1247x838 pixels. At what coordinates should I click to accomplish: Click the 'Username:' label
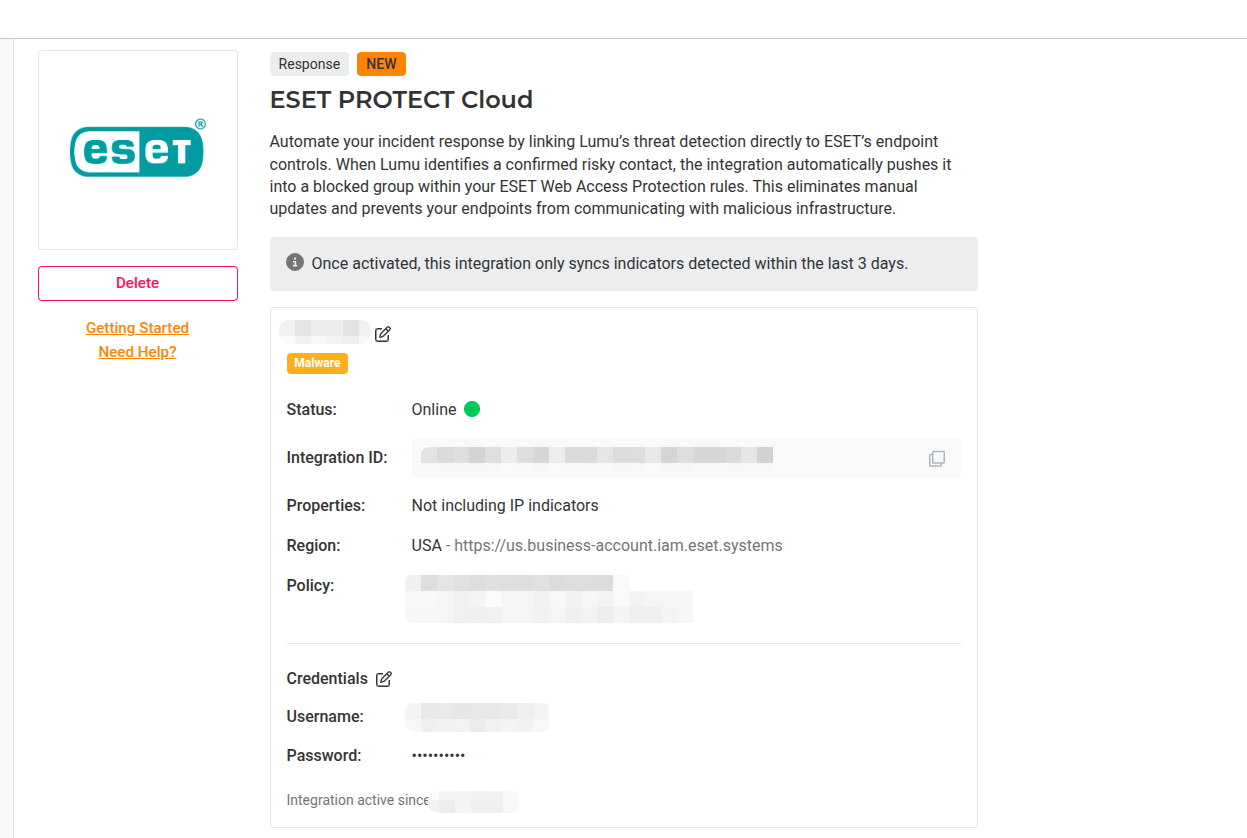[x=325, y=717]
